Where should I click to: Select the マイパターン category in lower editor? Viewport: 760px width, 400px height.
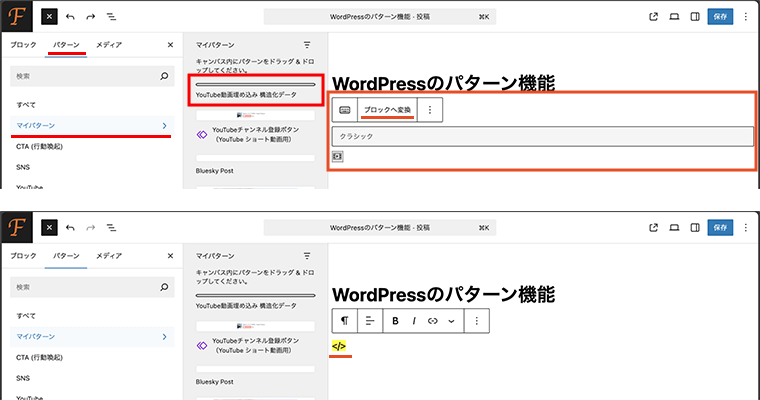click(x=92, y=336)
